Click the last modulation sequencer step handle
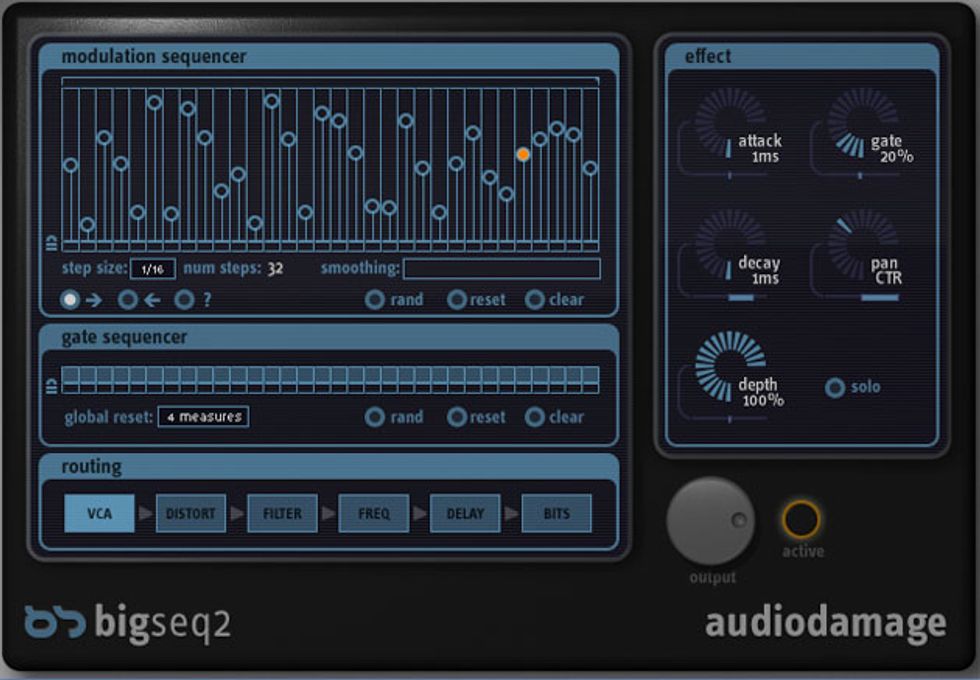Viewport: 980px width, 680px height. [x=590, y=168]
